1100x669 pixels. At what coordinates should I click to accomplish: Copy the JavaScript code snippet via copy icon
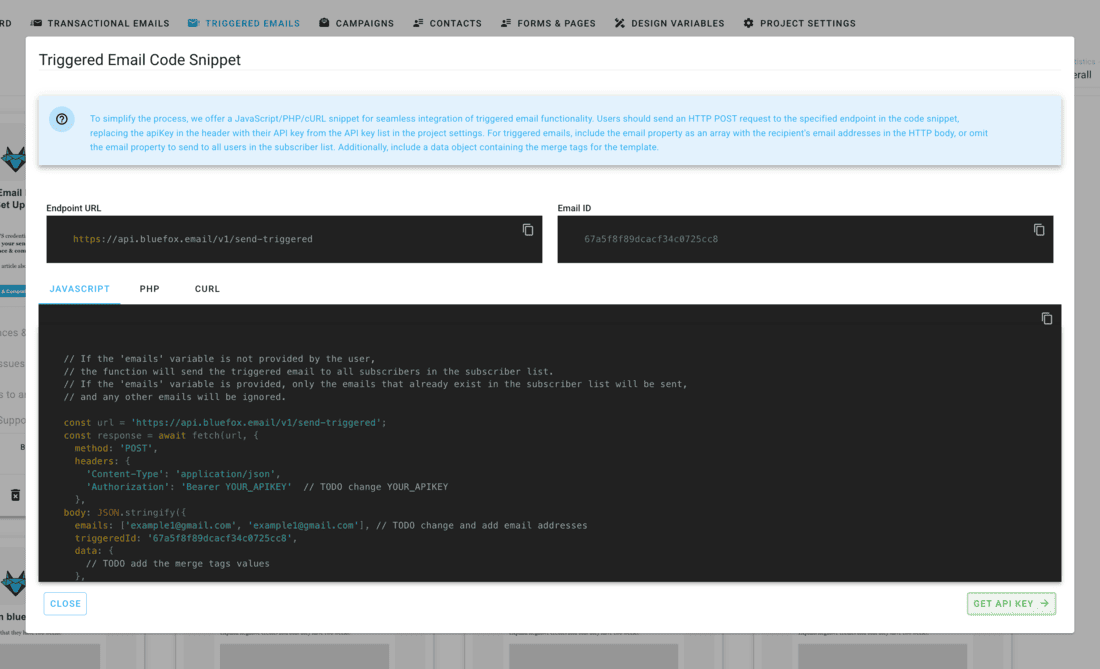tap(1047, 319)
